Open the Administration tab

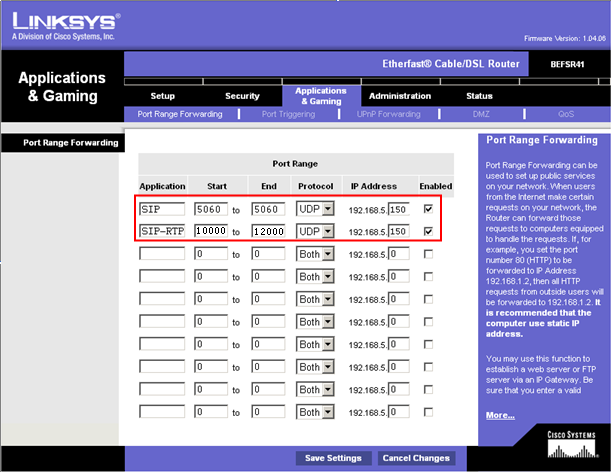tap(400, 96)
